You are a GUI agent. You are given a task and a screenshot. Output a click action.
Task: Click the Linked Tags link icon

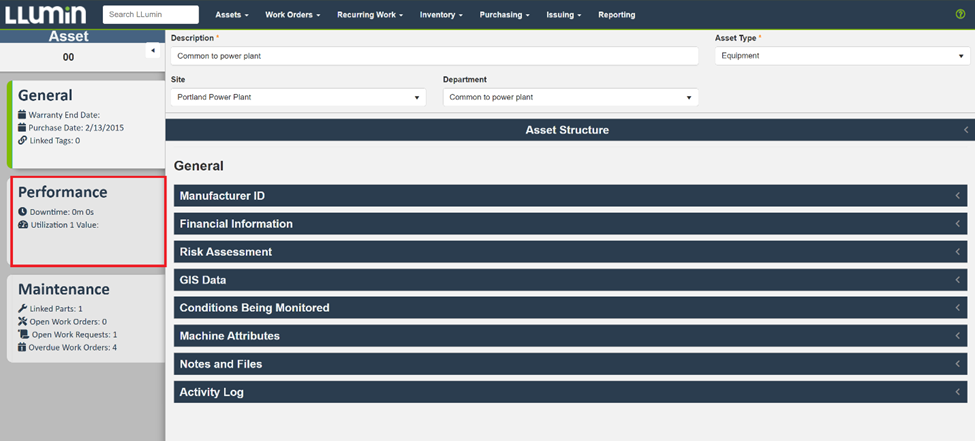tap(22, 141)
